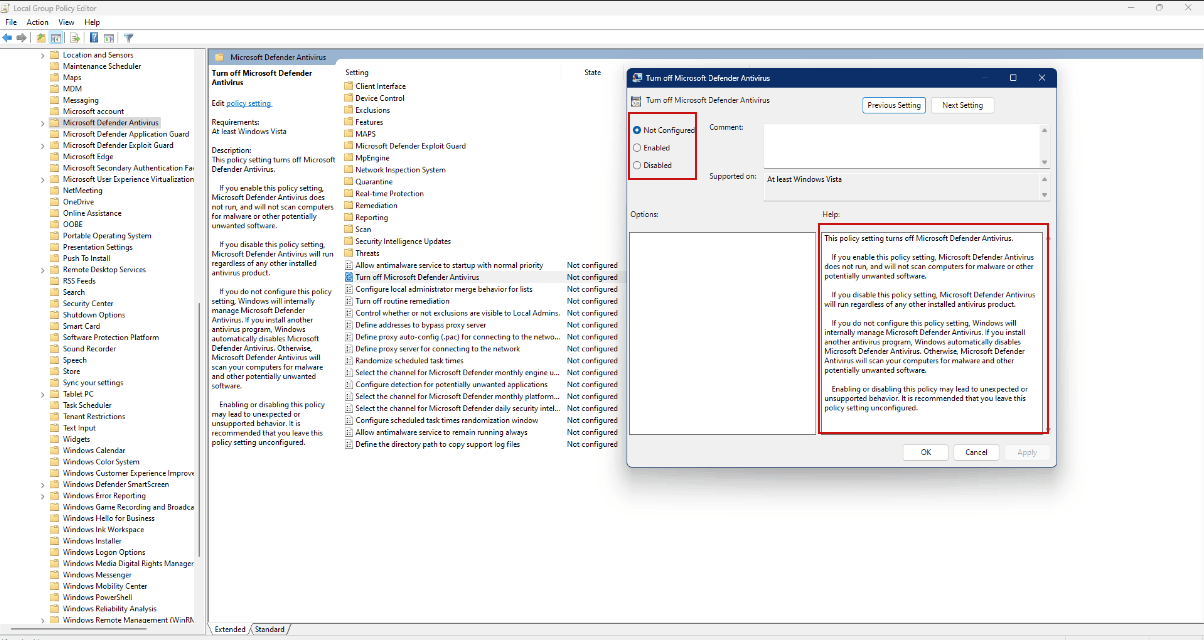Select the Security Center tree item
This screenshot has width=1204, height=640.
88,303
